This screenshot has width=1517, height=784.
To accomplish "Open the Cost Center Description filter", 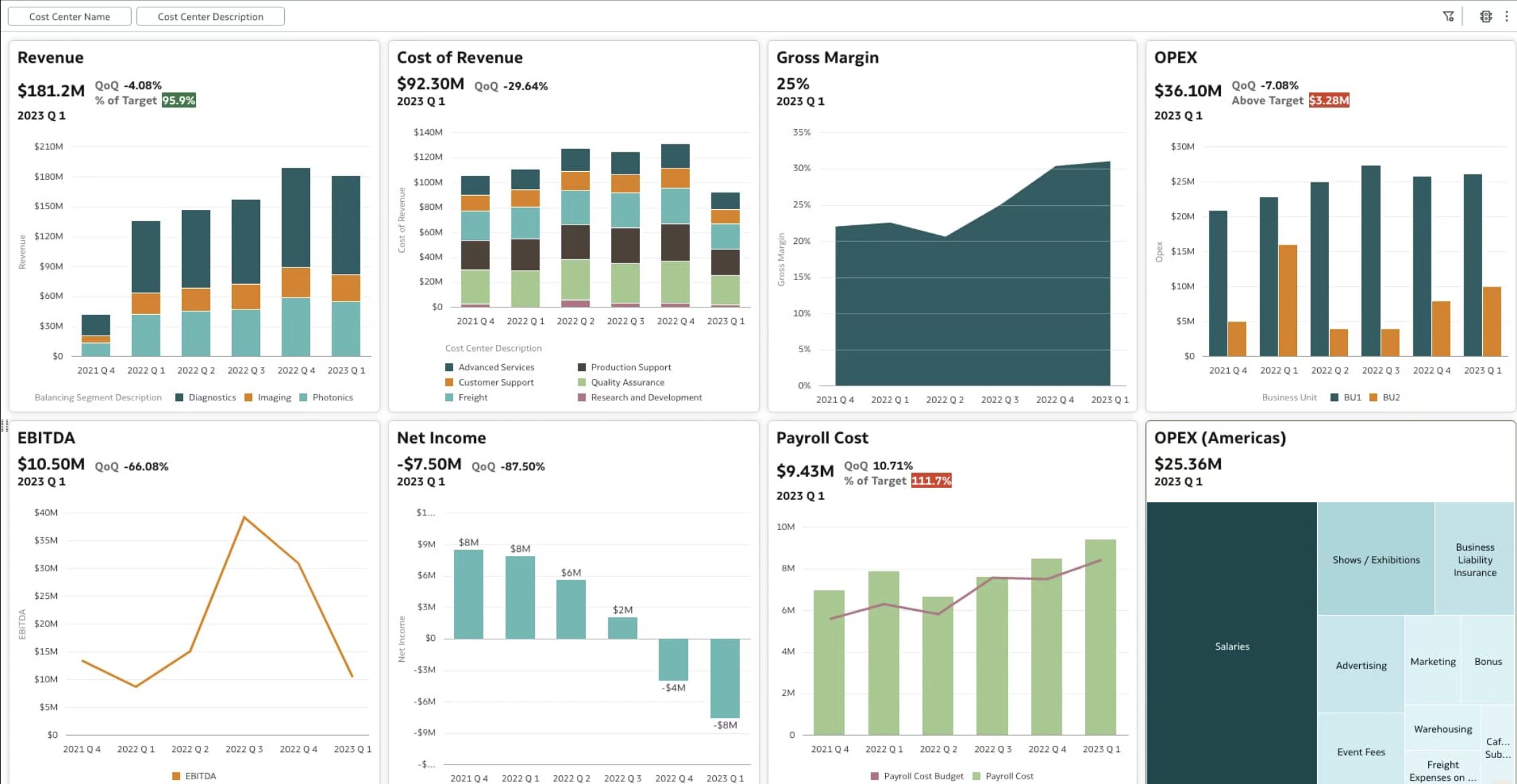I will 210,16.
